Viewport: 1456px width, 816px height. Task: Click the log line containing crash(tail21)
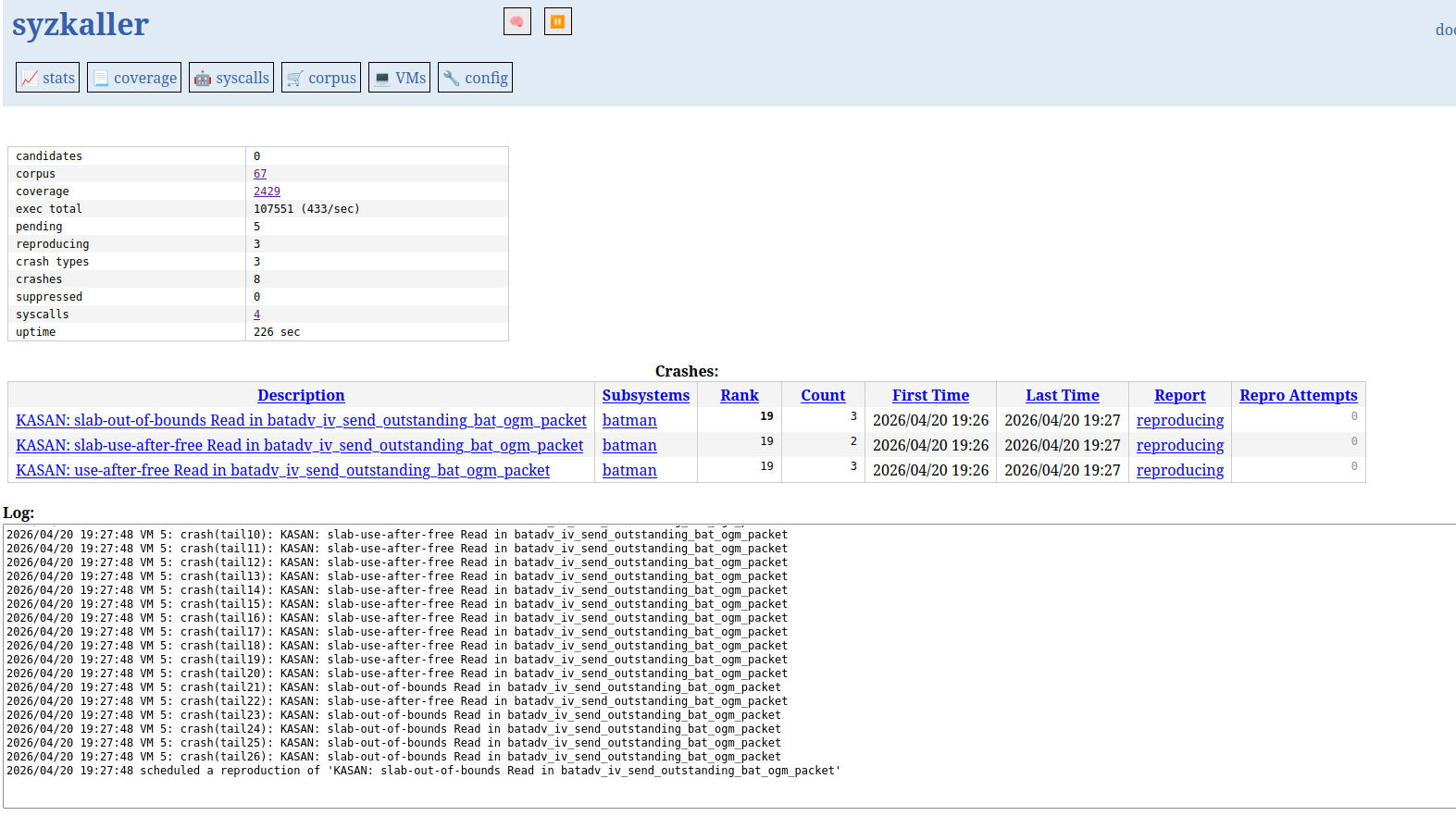pyautogui.click(x=393, y=687)
